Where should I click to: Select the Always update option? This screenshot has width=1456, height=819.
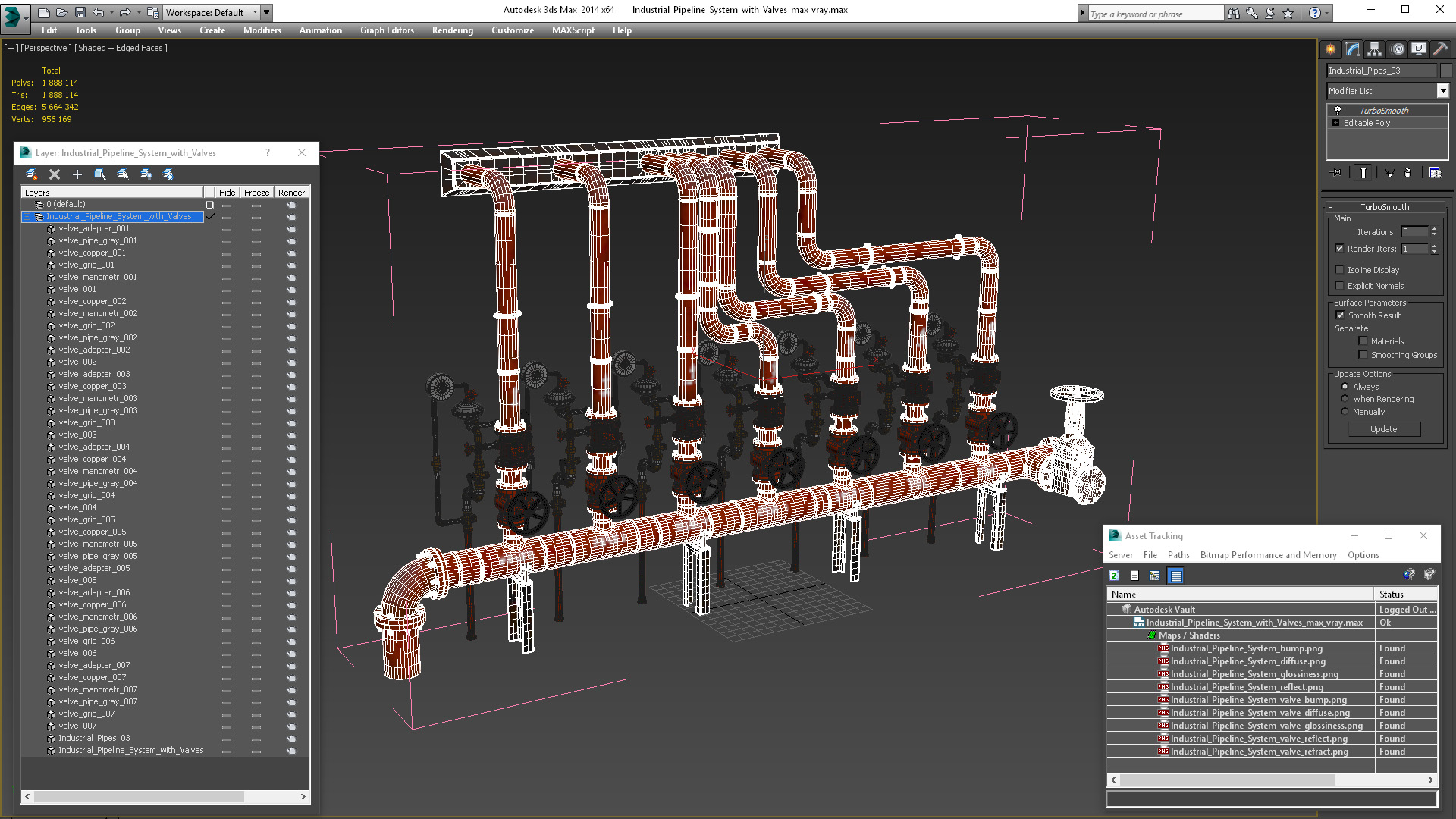(1345, 387)
